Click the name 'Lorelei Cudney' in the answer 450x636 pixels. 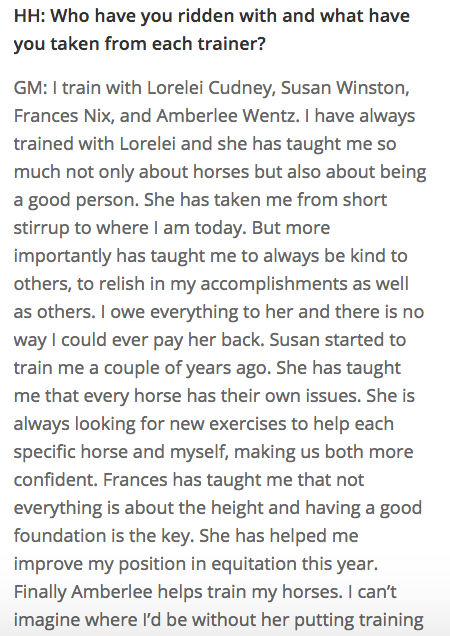tap(209, 88)
